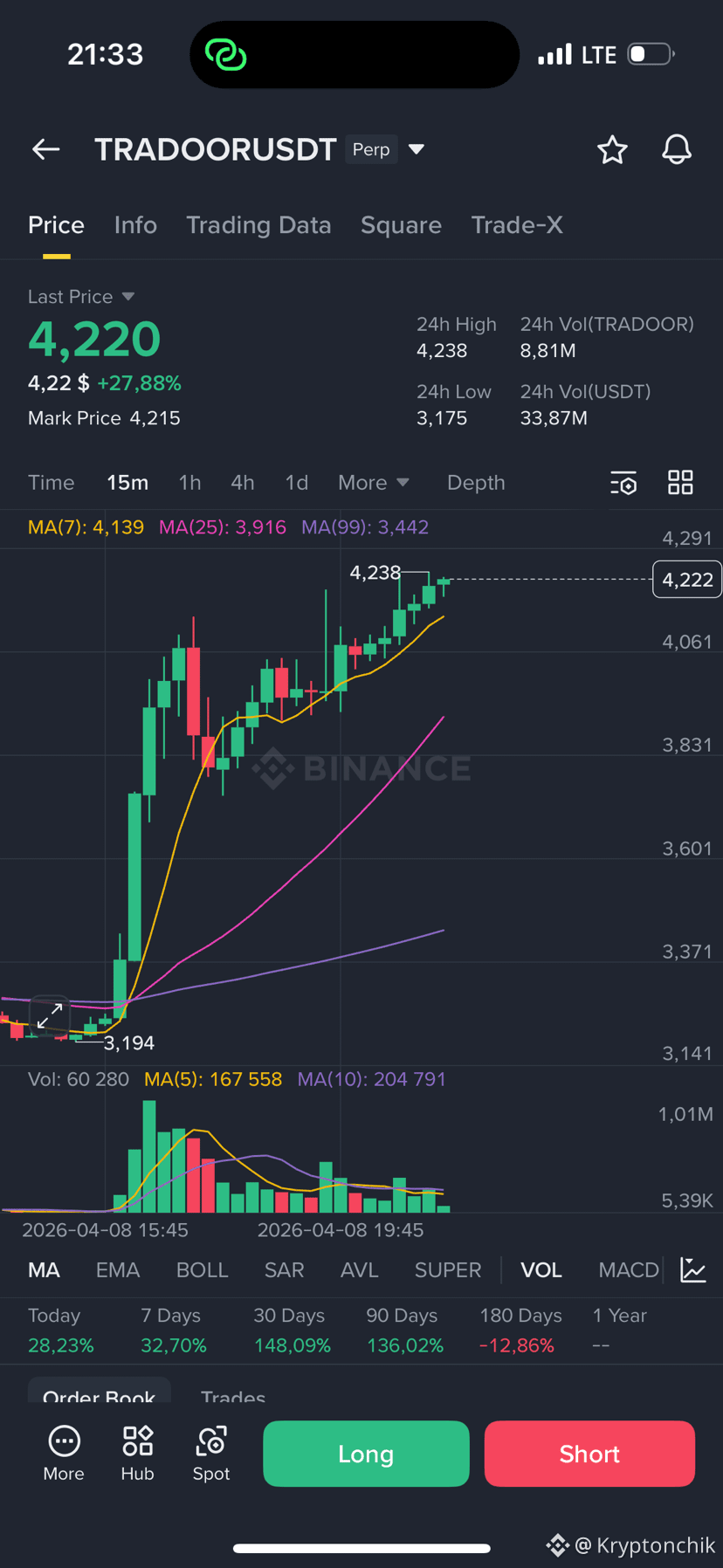Select the Price tab
The image size is (723, 1568).
tap(56, 225)
